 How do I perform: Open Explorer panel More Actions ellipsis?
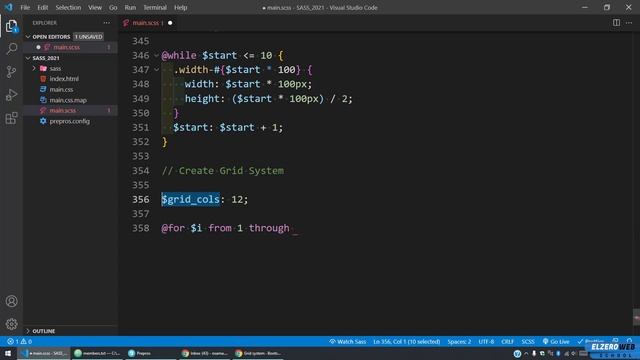(107, 23)
